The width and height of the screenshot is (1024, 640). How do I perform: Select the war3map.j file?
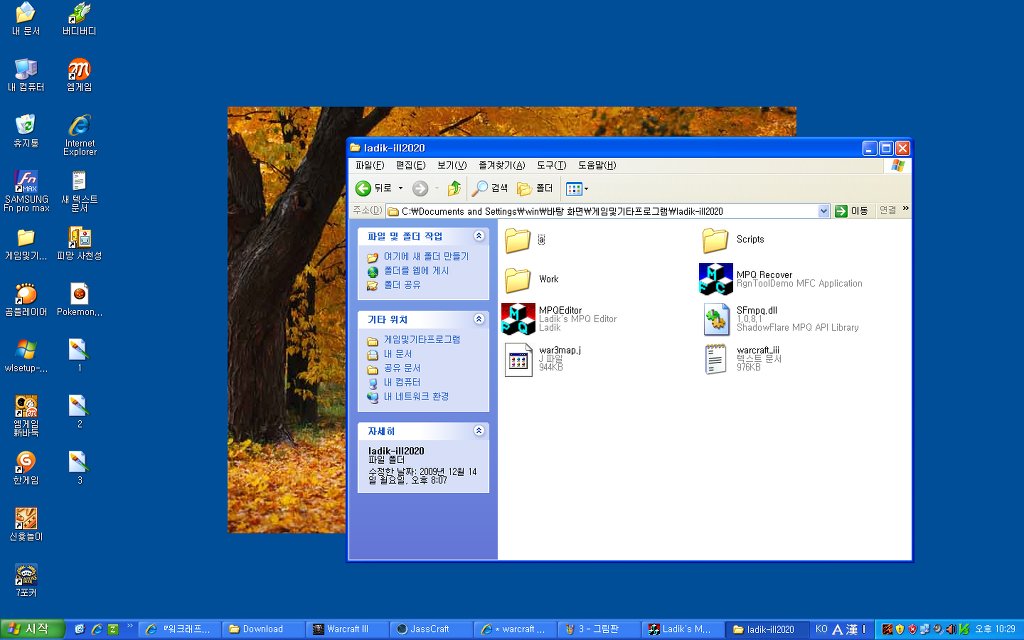click(517, 358)
